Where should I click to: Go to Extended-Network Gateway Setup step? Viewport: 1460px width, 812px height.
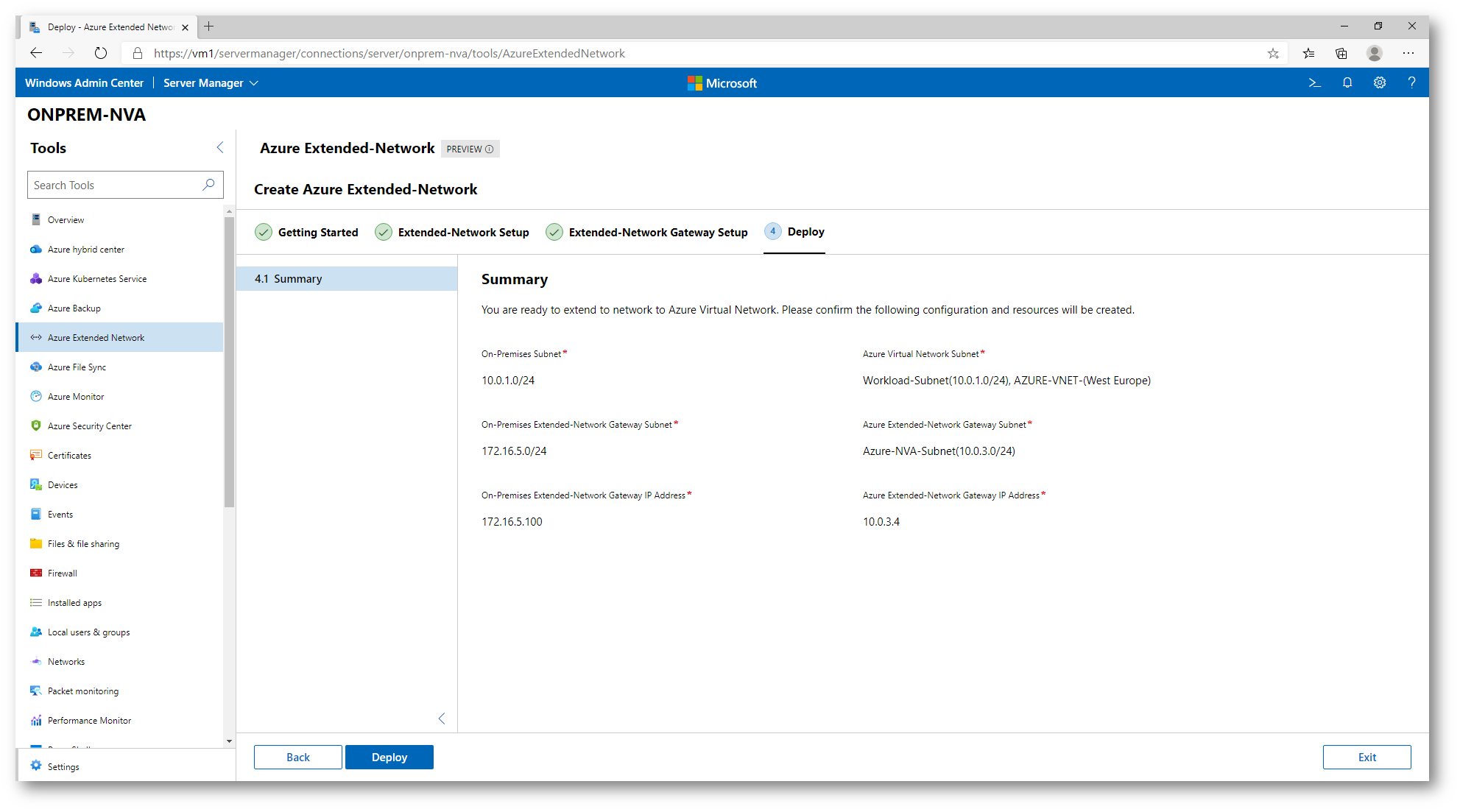pos(646,233)
